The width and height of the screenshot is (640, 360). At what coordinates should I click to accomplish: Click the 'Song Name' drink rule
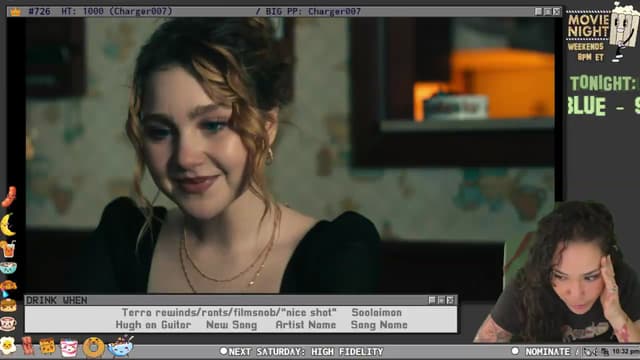click(x=379, y=325)
